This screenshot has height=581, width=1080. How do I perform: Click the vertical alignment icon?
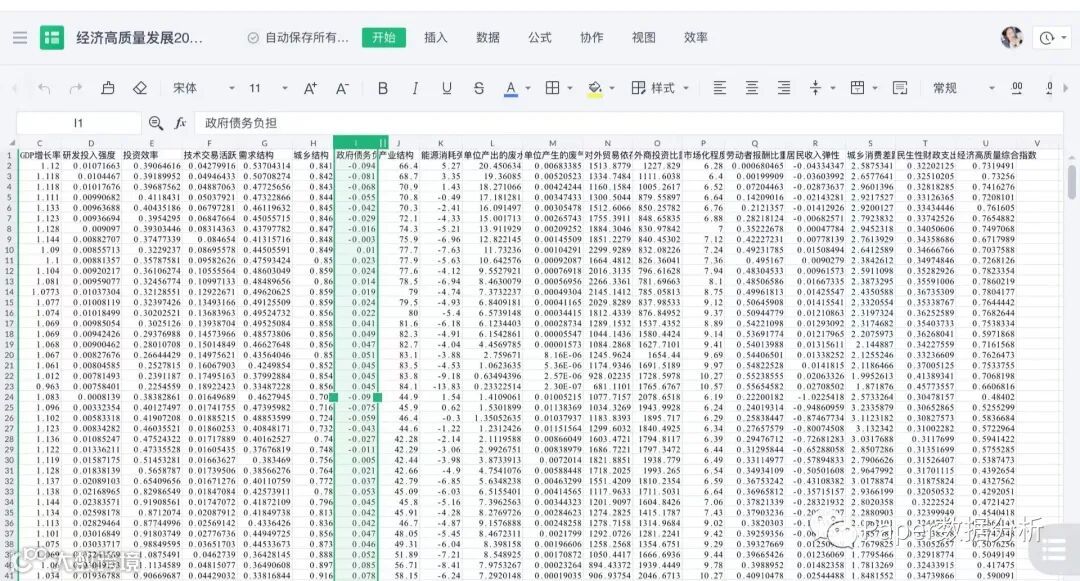[x=816, y=88]
